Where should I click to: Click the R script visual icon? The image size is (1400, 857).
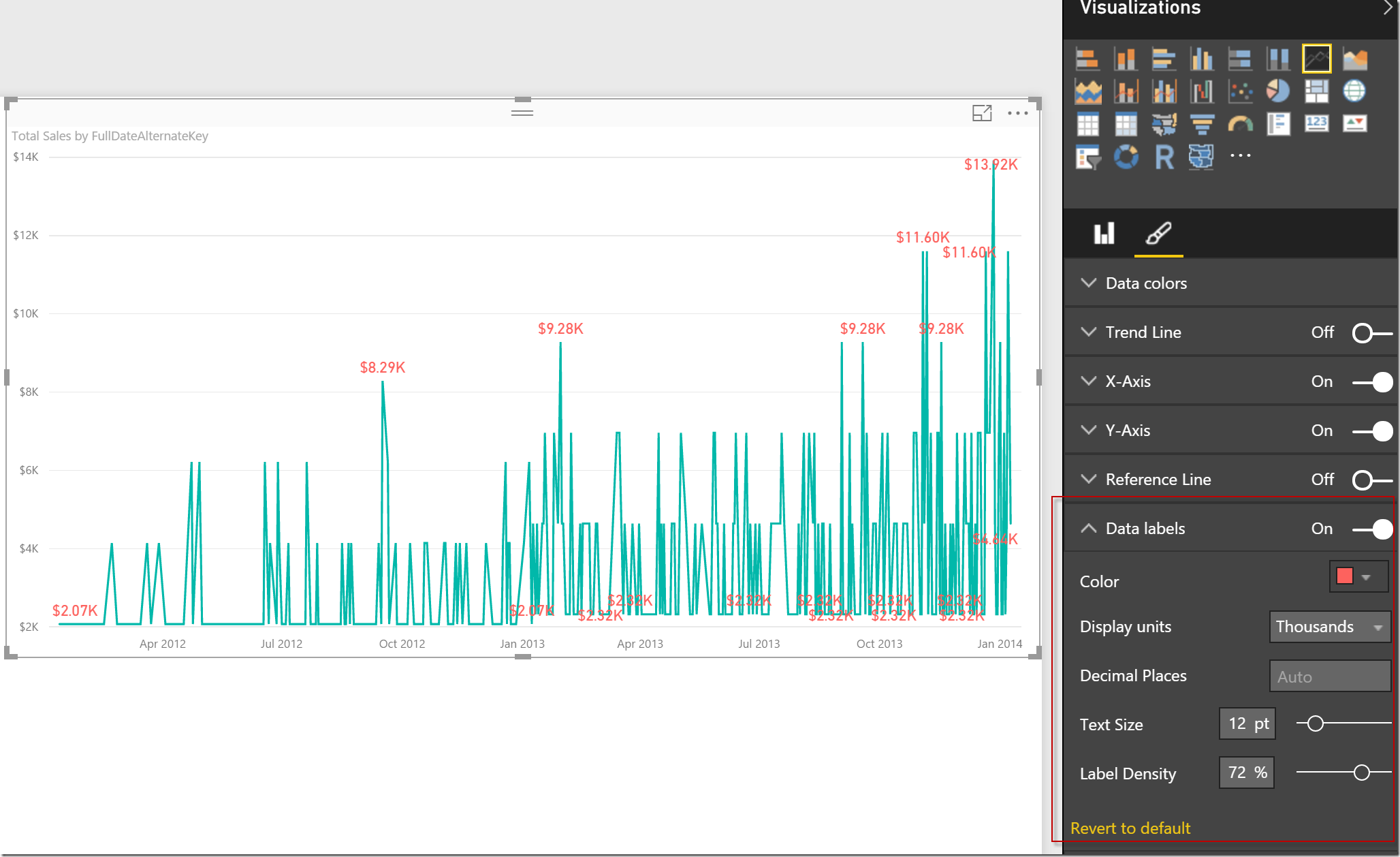tap(1164, 157)
